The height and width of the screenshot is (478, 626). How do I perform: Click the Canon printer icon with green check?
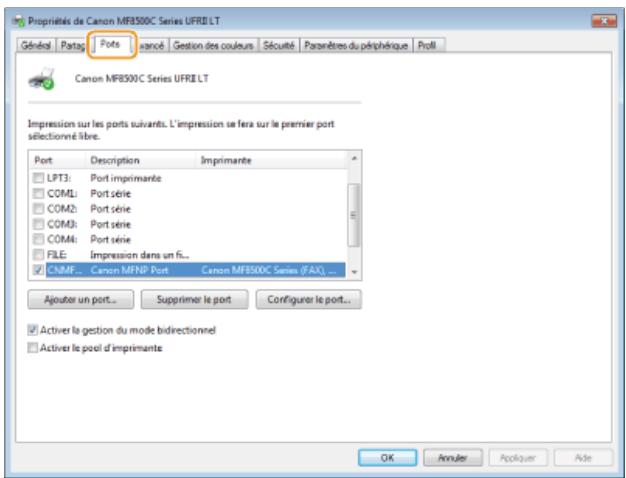[41, 79]
